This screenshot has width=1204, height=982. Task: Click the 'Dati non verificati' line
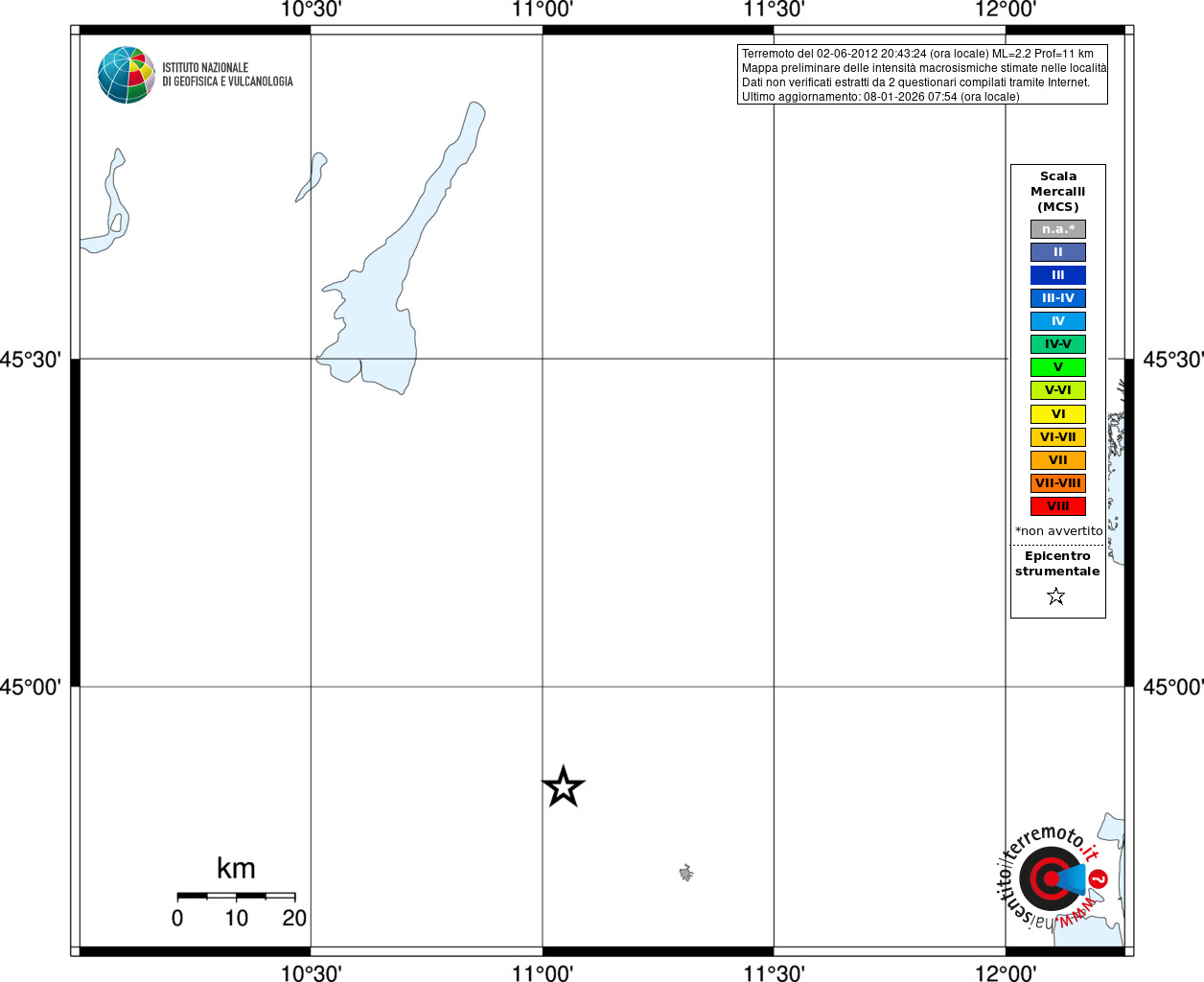pyautogui.click(x=915, y=82)
